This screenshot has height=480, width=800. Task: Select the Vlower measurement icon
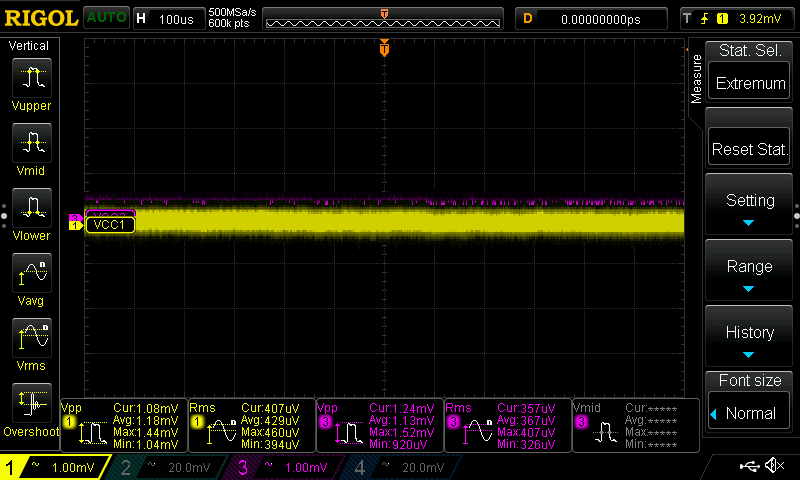(32, 208)
